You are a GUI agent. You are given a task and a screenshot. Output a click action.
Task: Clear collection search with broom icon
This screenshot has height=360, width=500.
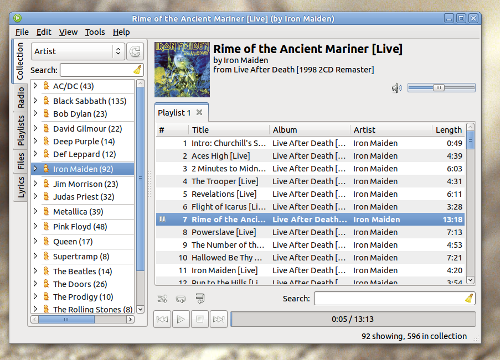coord(138,70)
